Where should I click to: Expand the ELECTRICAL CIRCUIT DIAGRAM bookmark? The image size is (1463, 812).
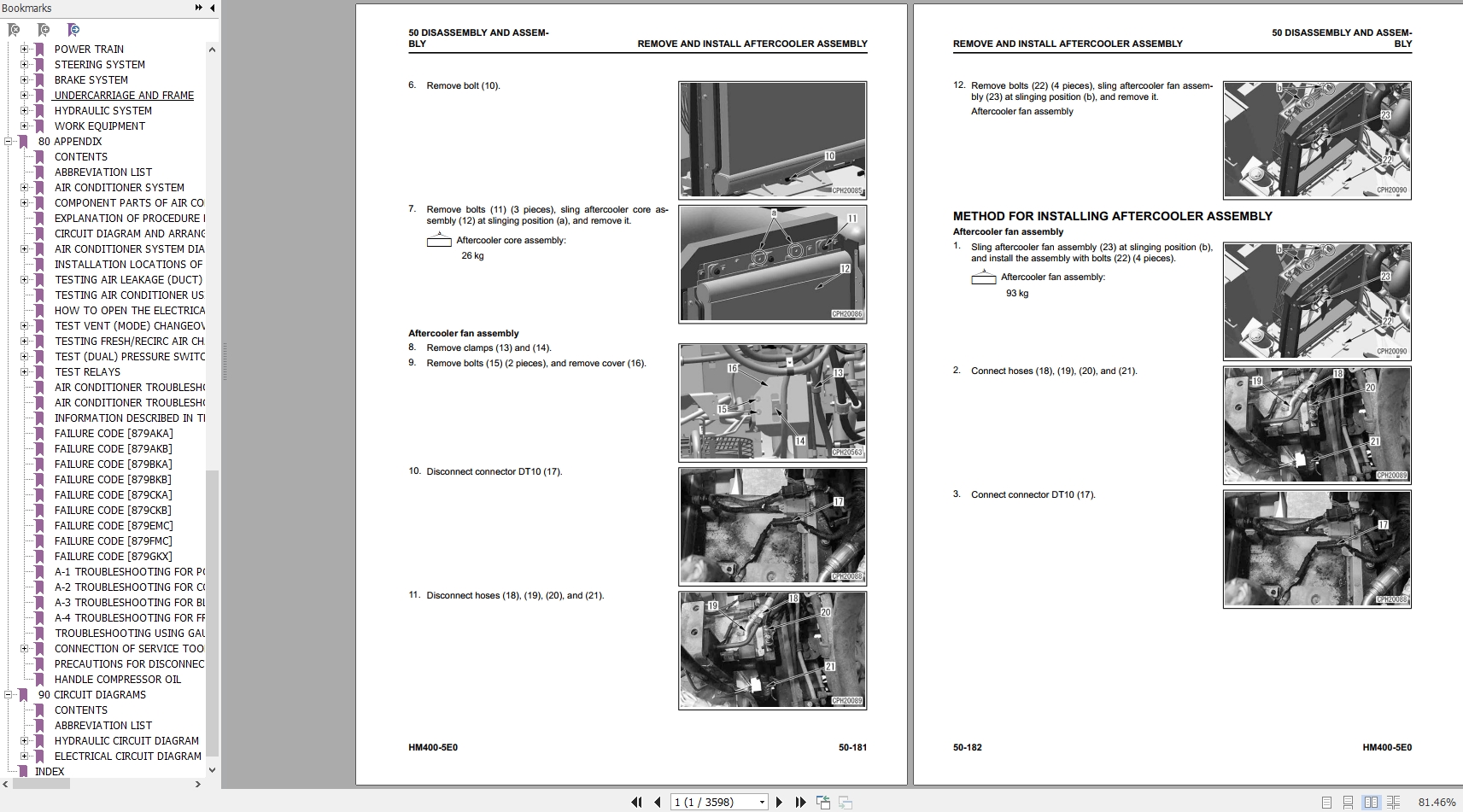[25, 757]
